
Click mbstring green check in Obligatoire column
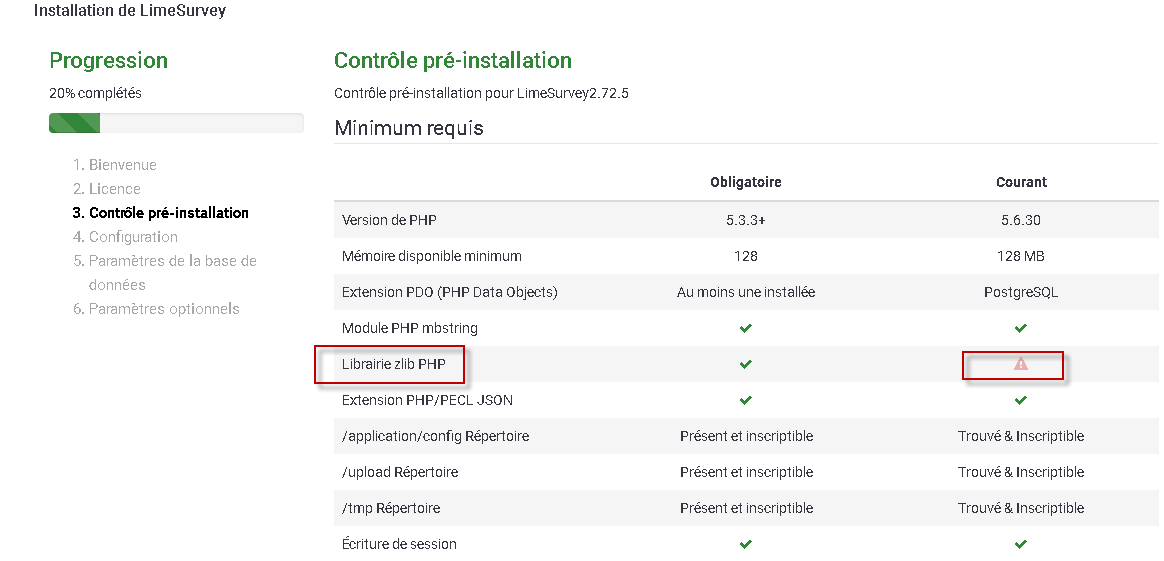[746, 328]
